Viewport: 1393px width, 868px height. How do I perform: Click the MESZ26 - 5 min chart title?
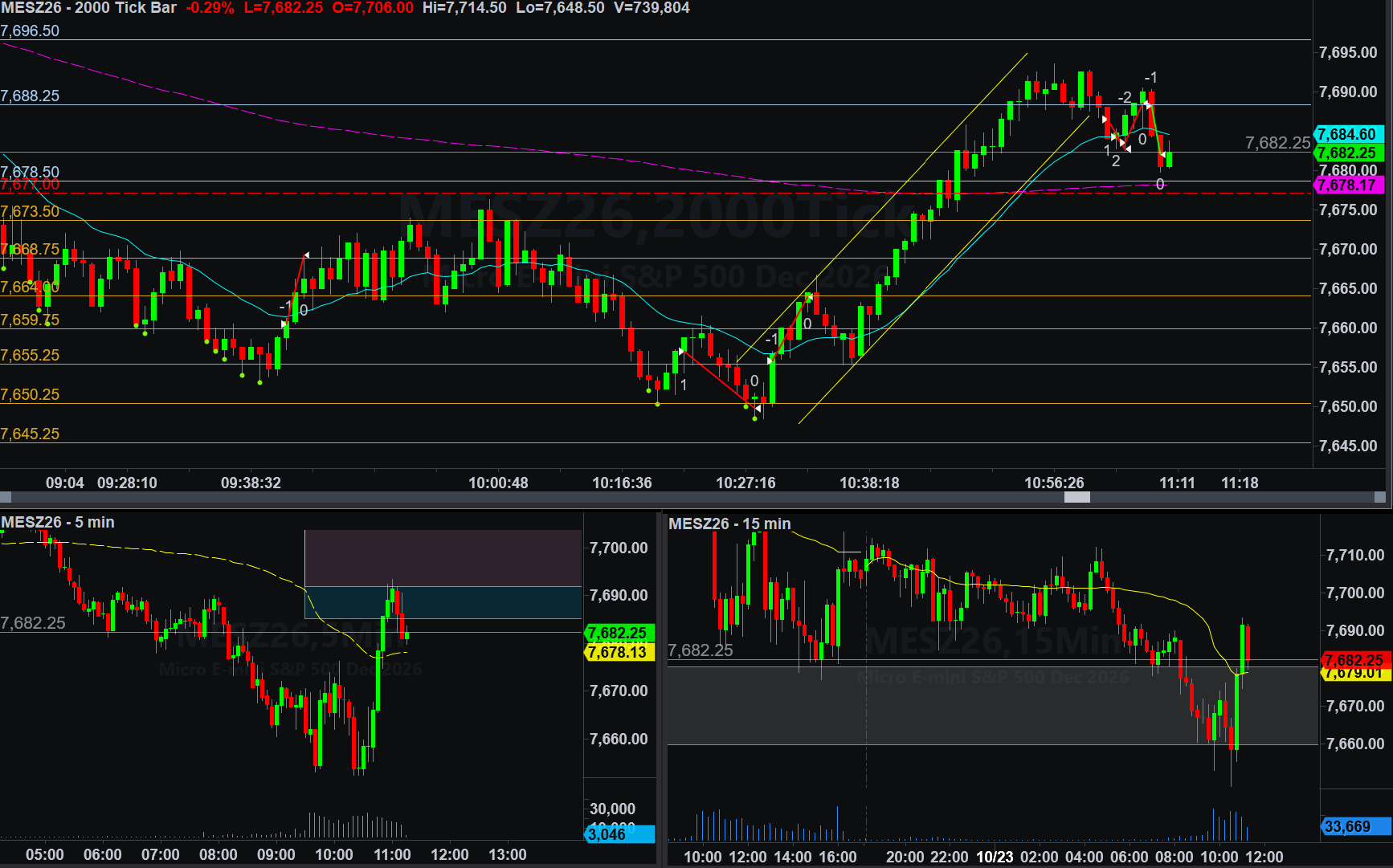coord(58,523)
